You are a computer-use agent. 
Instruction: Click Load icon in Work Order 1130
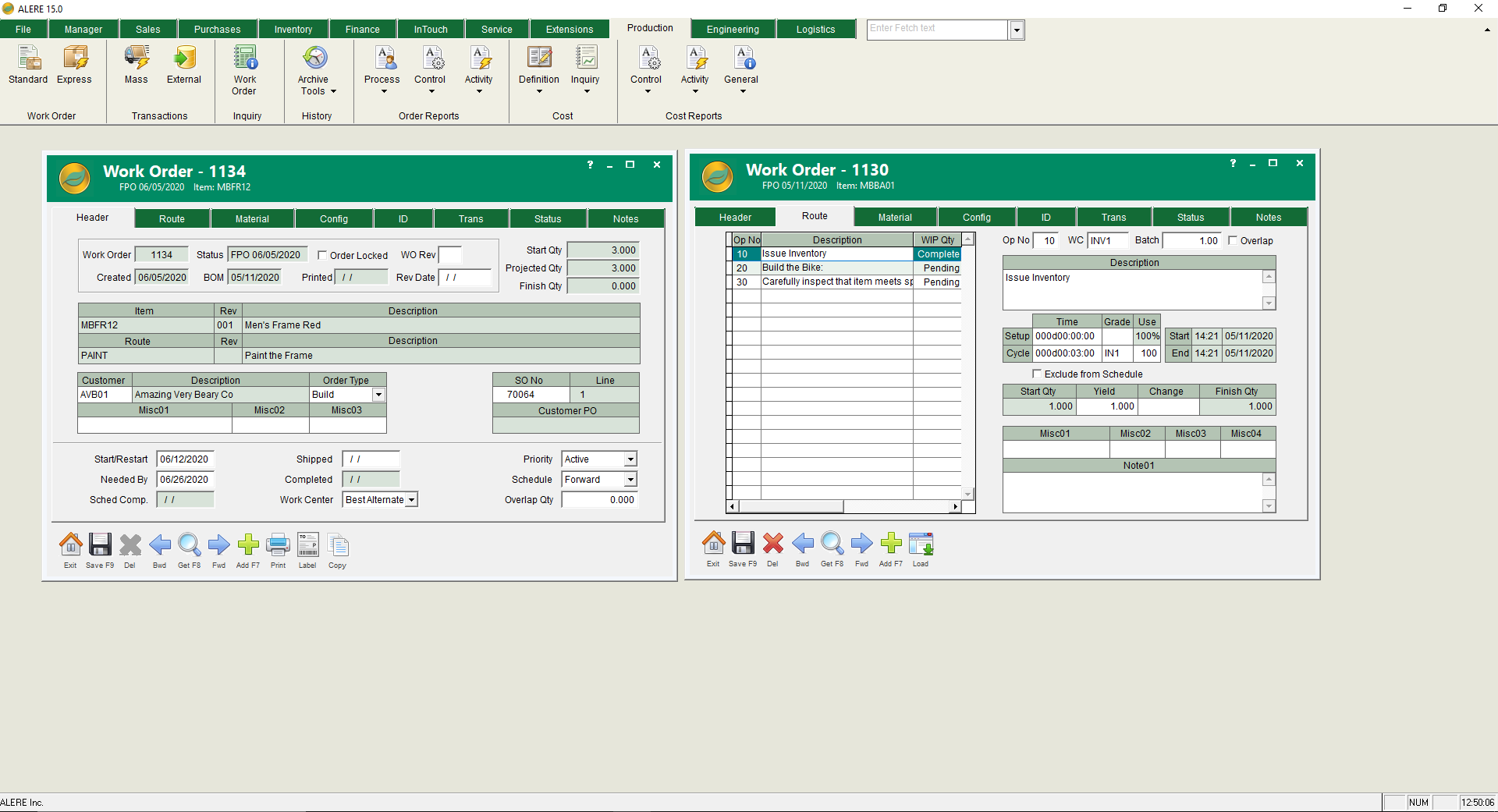[x=921, y=544]
